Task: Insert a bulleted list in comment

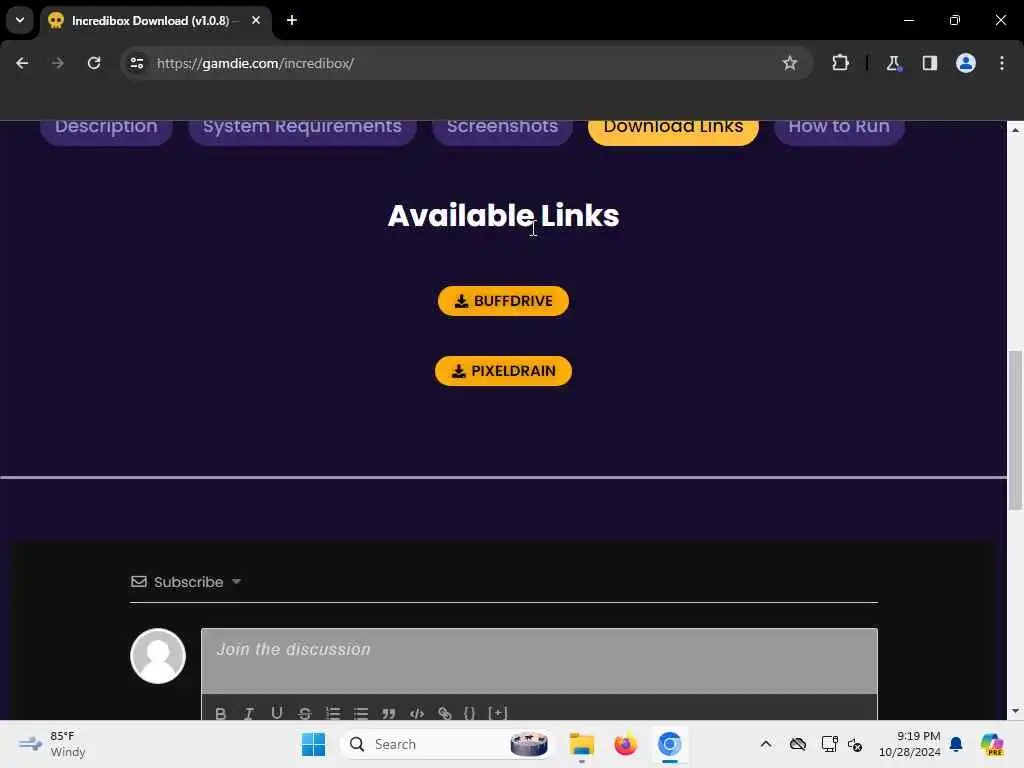Action: pos(361,713)
